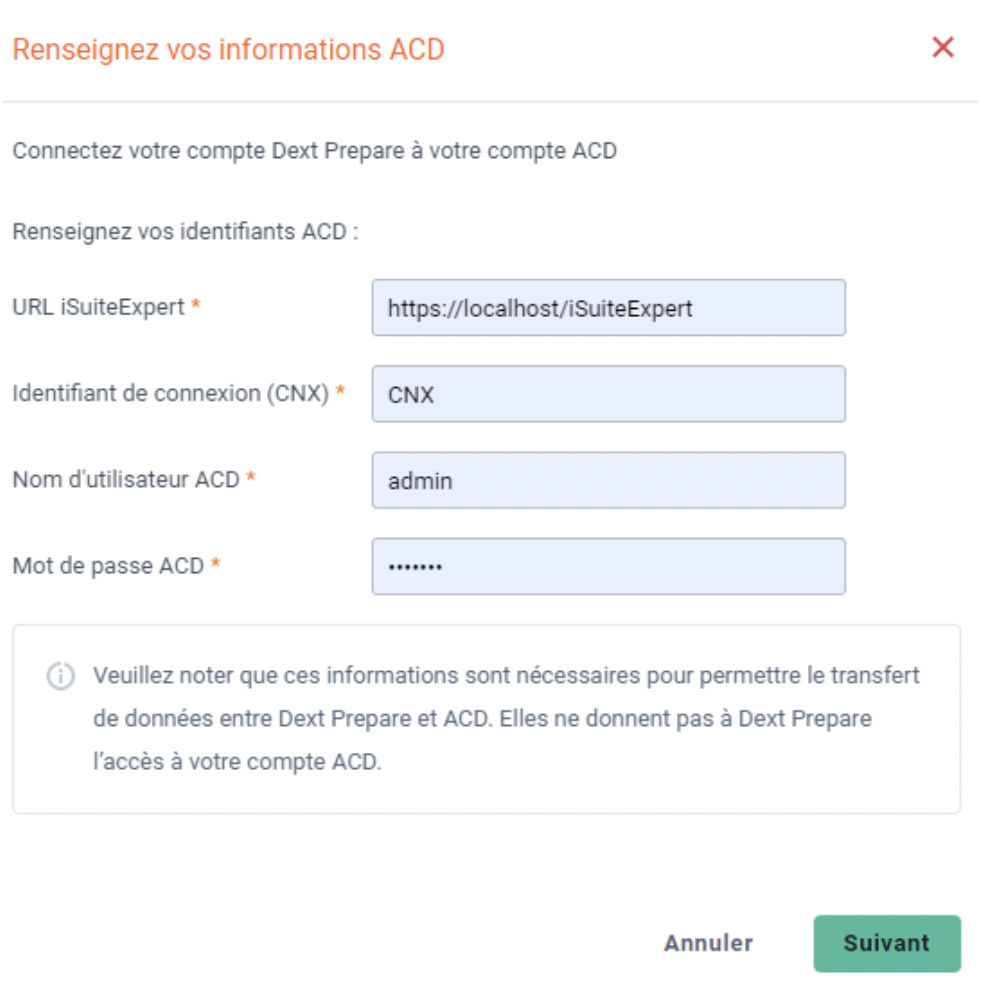
Task: Focus the URL iSuiteExpert input field
Action: (x=608, y=308)
